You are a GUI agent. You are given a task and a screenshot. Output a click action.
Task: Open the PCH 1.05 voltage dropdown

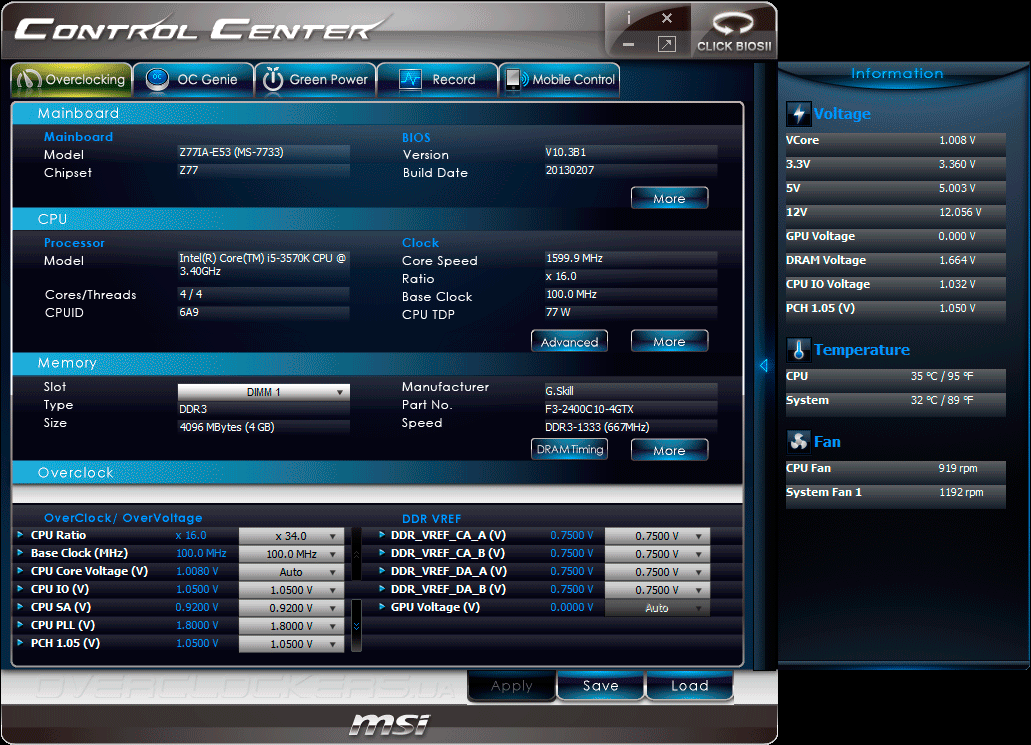coord(291,644)
